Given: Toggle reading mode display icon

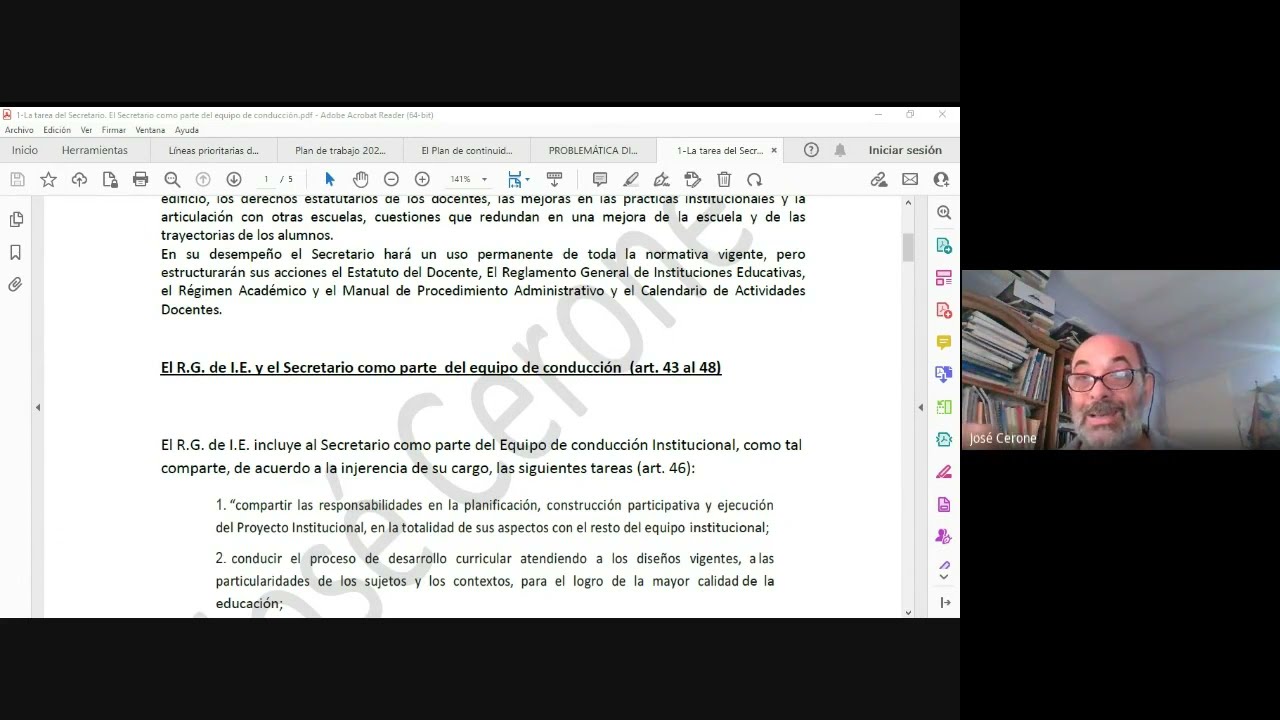Looking at the screenshot, I should tap(554, 179).
